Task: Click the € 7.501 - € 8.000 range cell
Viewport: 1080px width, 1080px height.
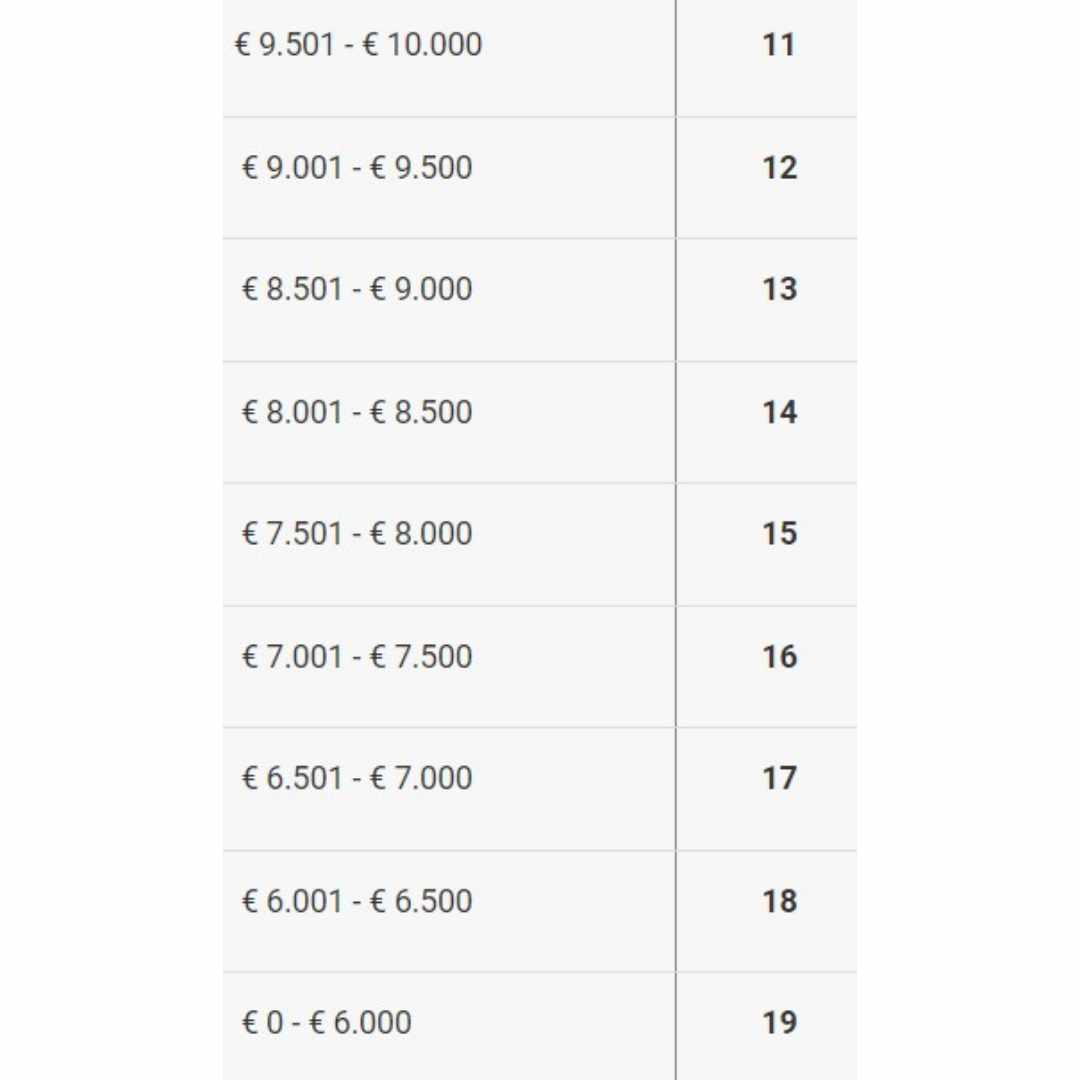Action: [357, 533]
